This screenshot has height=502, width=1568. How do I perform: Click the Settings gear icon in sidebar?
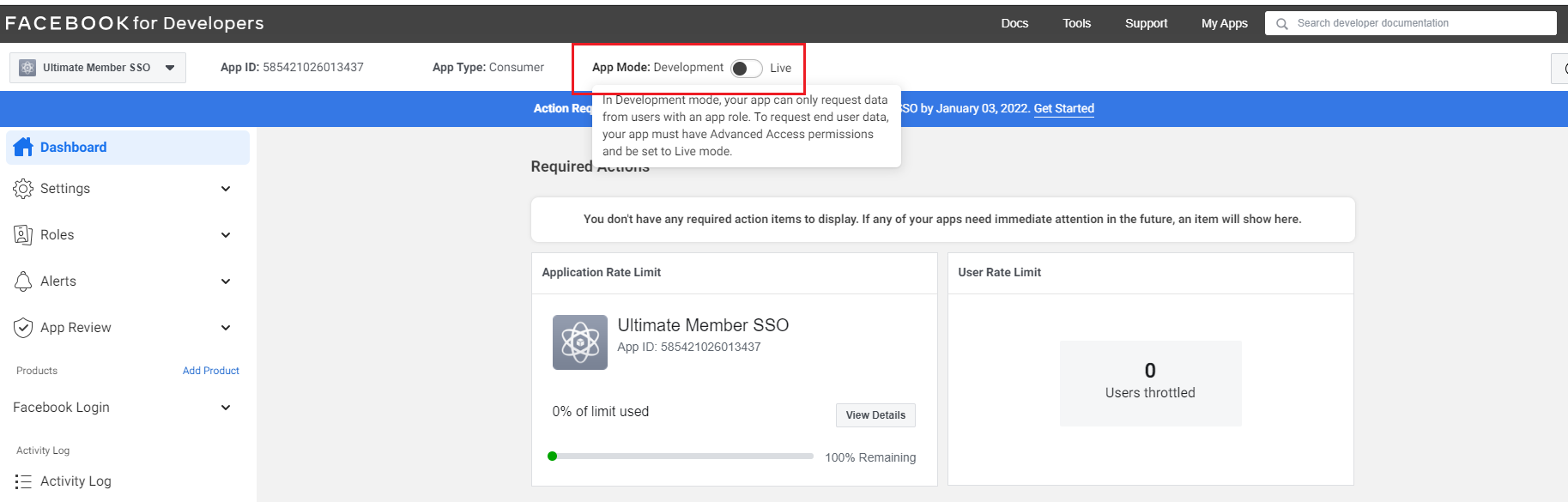coord(23,189)
